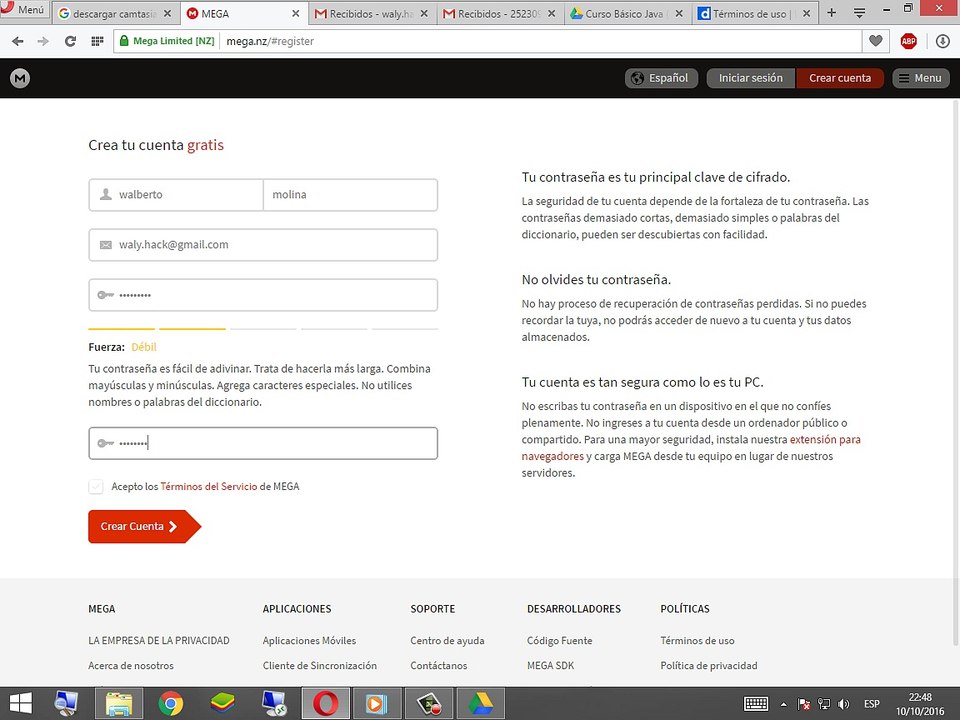Close the descargar camtasia tab
Image resolution: width=960 pixels, height=720 pixels.
tap(167, 13)
